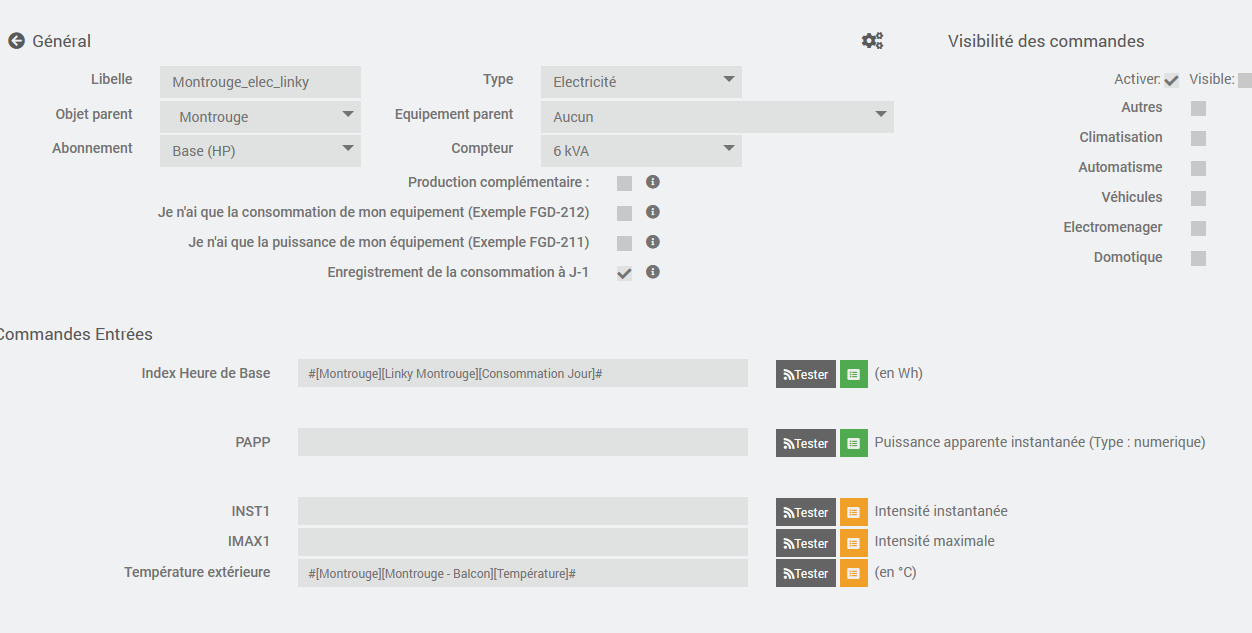Uncheck Enregistrement de la consommation à J-1
Screen dimensions: 1252x633
click(624, 273)
